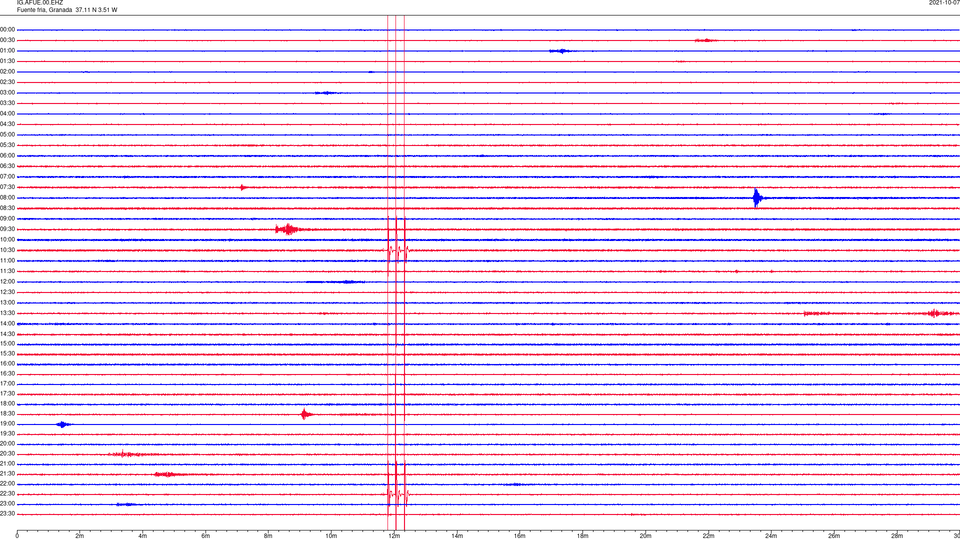Image resolution: width=960 pixels, height=540 pixels.
Task: Select the 14:30 trace time label
Action: tap(7, 334)
